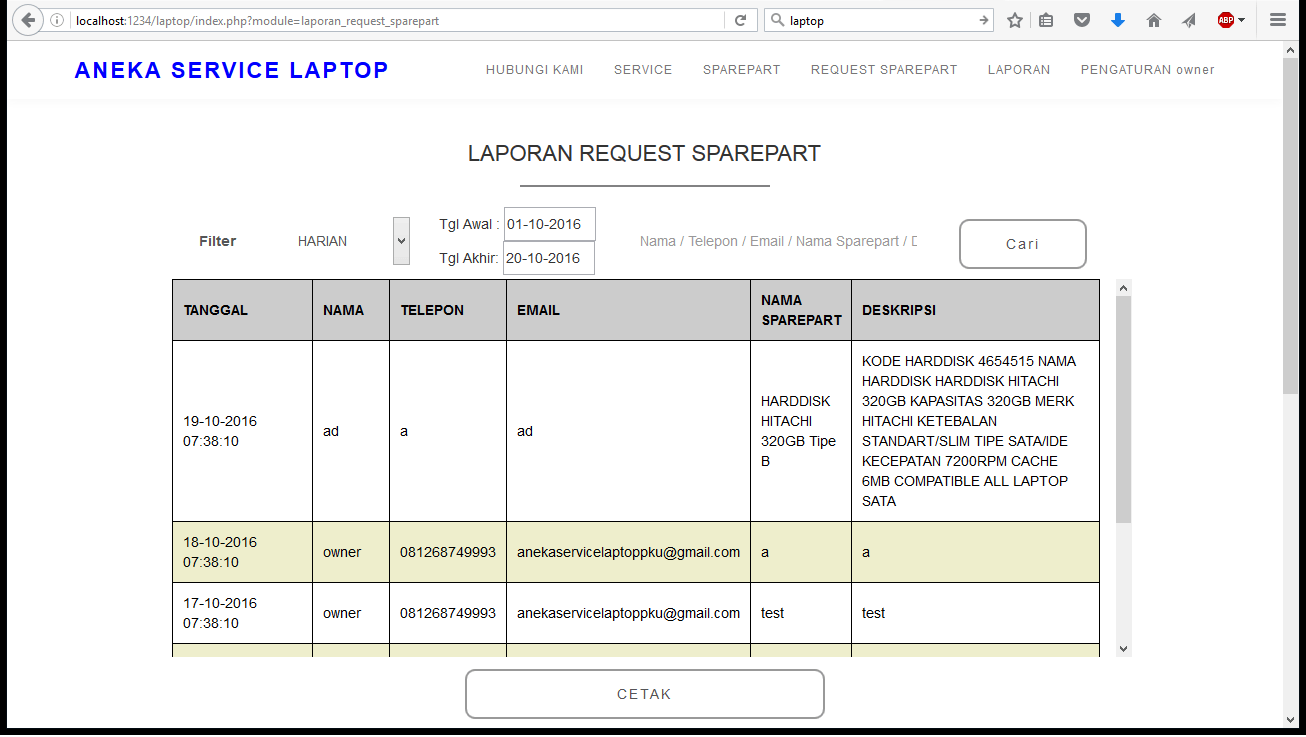Click the Pocket save icon
Viewport: 1306px width, 737px height.
[x=1082, y=20]
